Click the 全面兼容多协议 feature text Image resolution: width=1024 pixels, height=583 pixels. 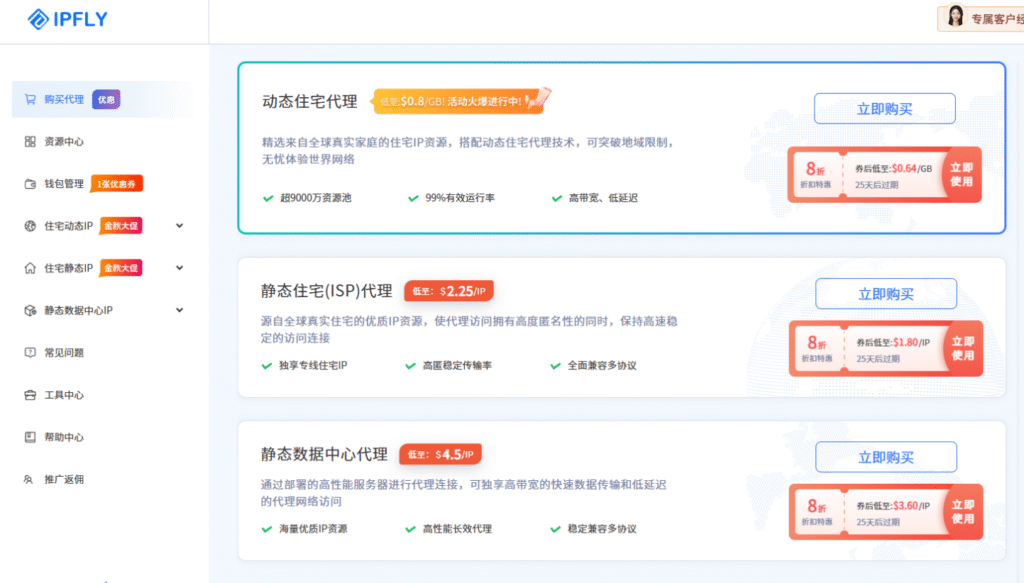601,366
